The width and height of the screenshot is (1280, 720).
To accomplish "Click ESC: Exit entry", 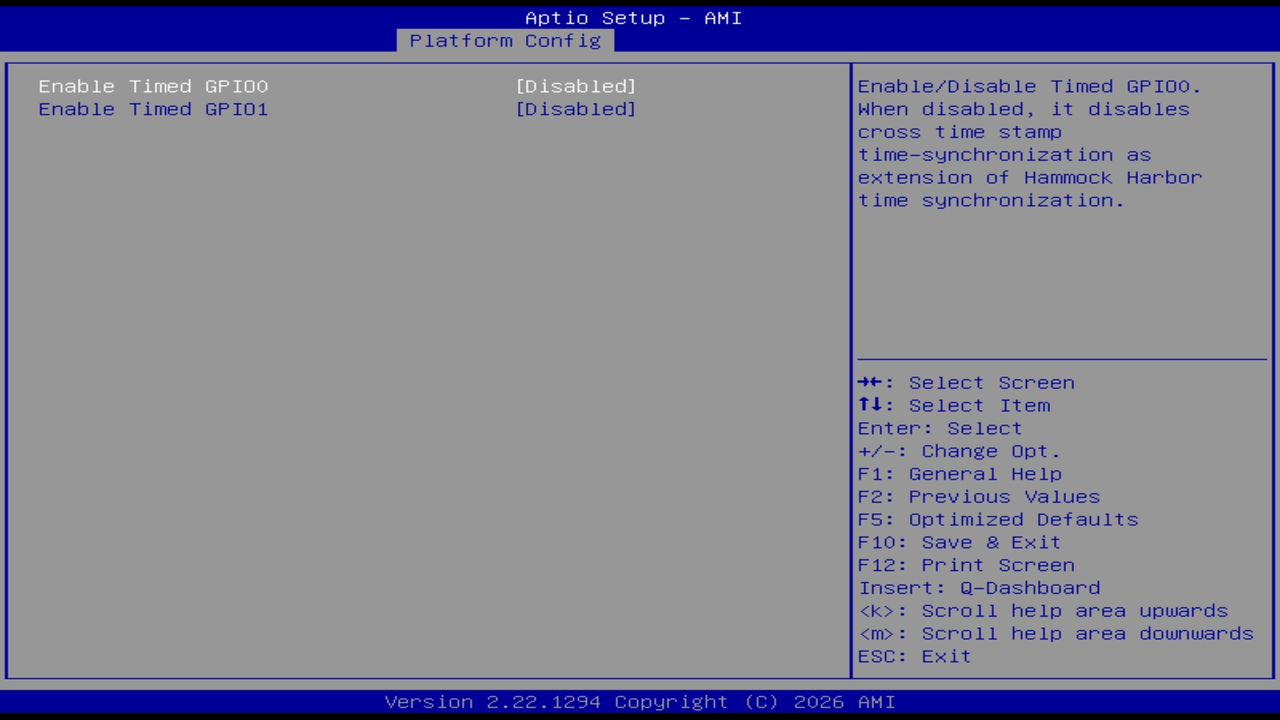I will tap(914, 656).
